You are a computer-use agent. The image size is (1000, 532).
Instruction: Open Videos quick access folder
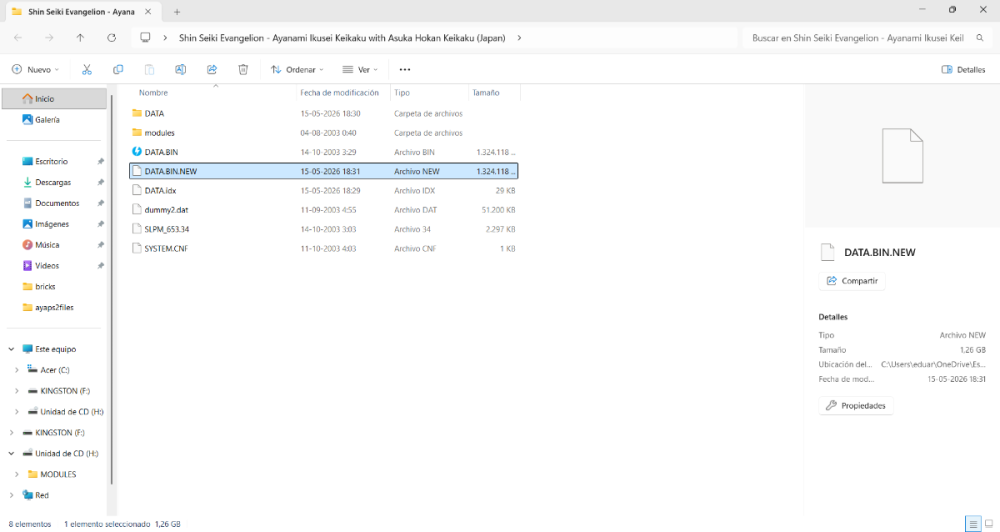point(47,265)
